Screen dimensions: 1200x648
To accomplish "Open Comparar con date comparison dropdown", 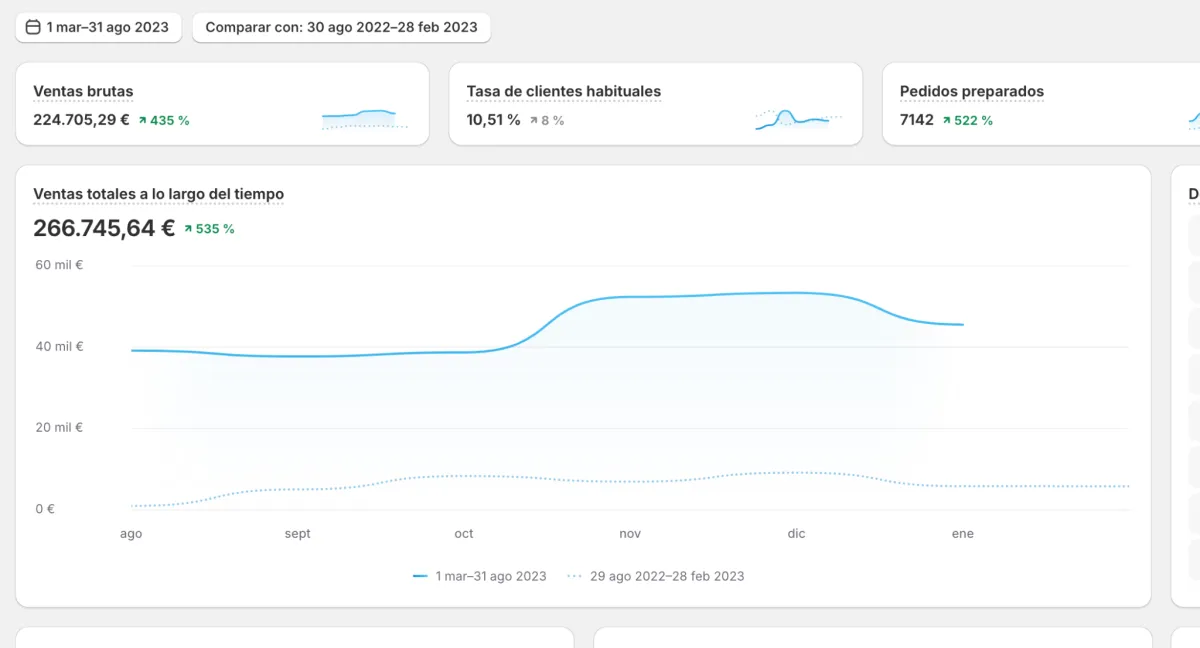I will coord(341,27).
